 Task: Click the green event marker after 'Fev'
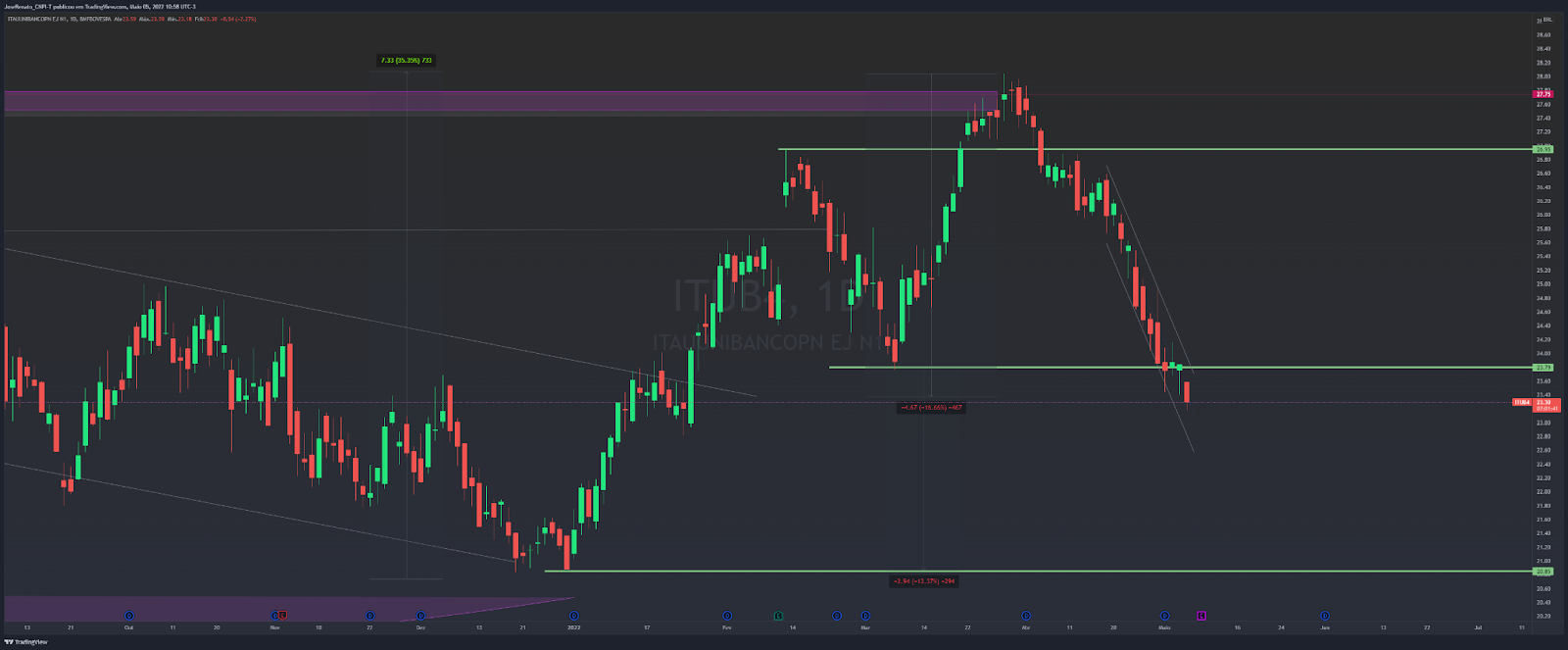[x=778, y=616]
